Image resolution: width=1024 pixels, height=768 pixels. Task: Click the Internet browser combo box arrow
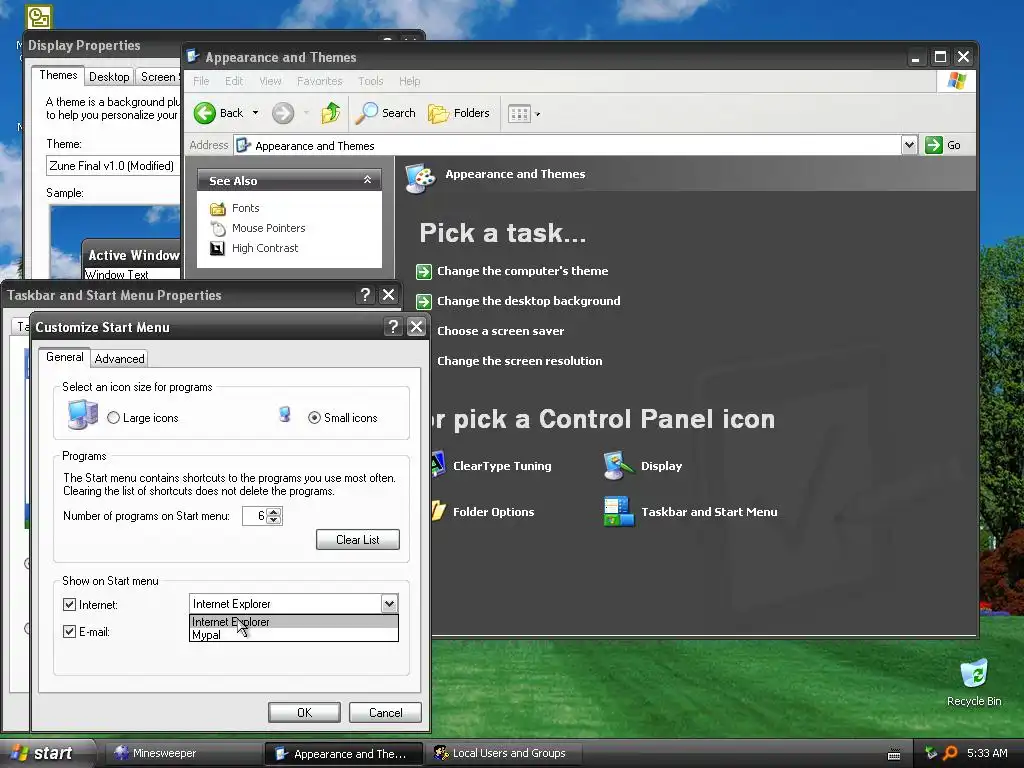[389, 603]
